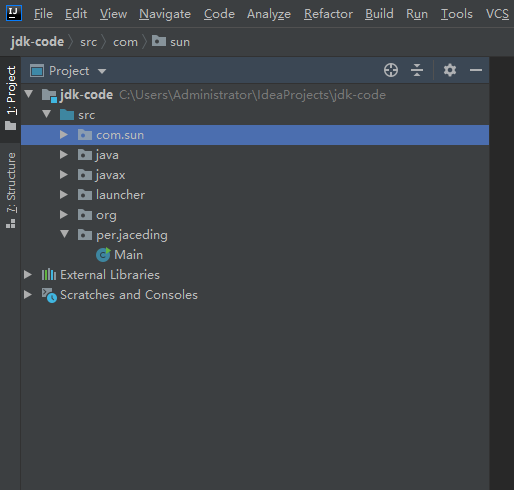Screen dimensions: 514x490
Task: Collapse the jdk-code root node arrow
Action: click(x=29, y=94)
